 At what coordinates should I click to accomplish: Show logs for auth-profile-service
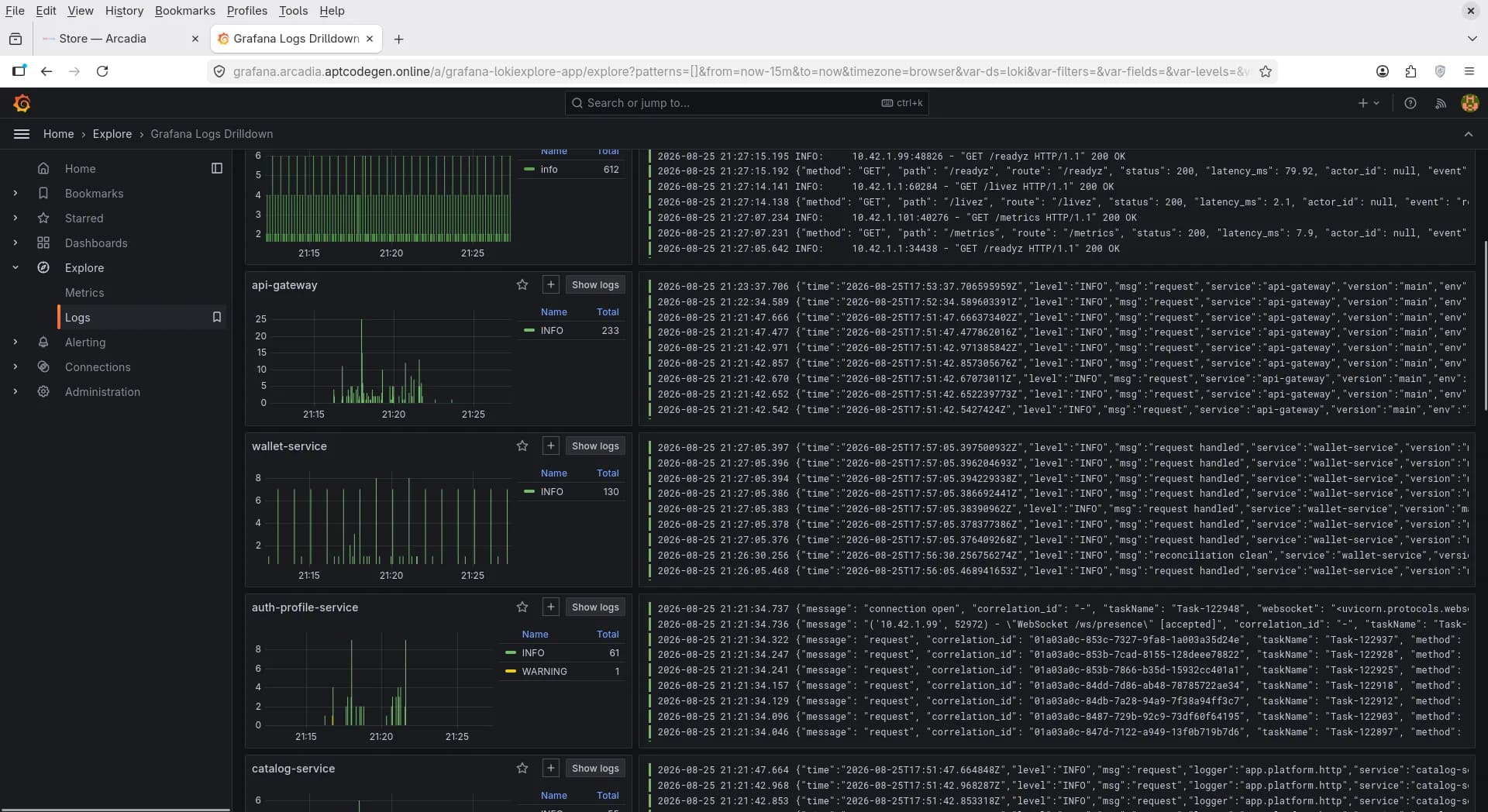pos(595,607)
